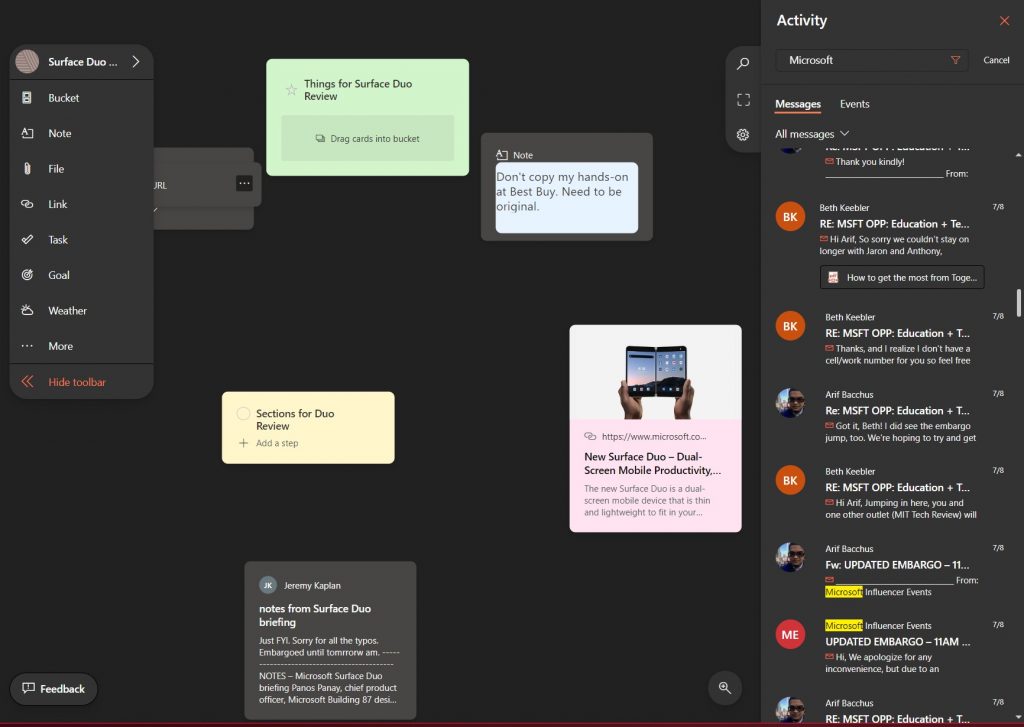
Task: Click the Sections for Duo Review title
Action: click(295, 420)
